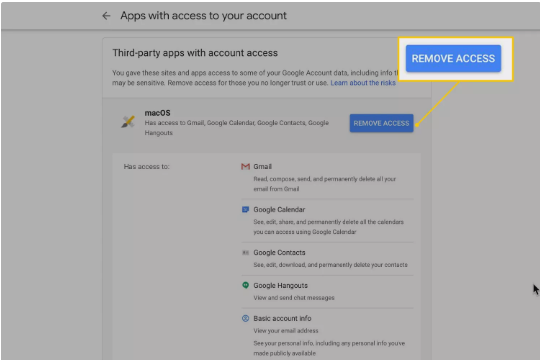This screenshot has width=540, height=360.
Task: Click the large highlighted REMOVE ACCESS callout
Action: coord(453,59)
